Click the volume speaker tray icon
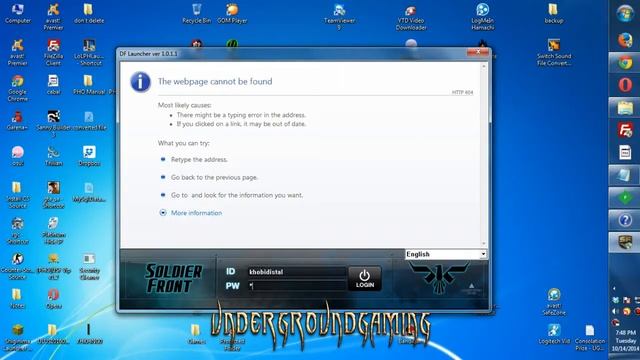This screenshot has height=360, width=640. pyautogui.click(x=616, y=311)
